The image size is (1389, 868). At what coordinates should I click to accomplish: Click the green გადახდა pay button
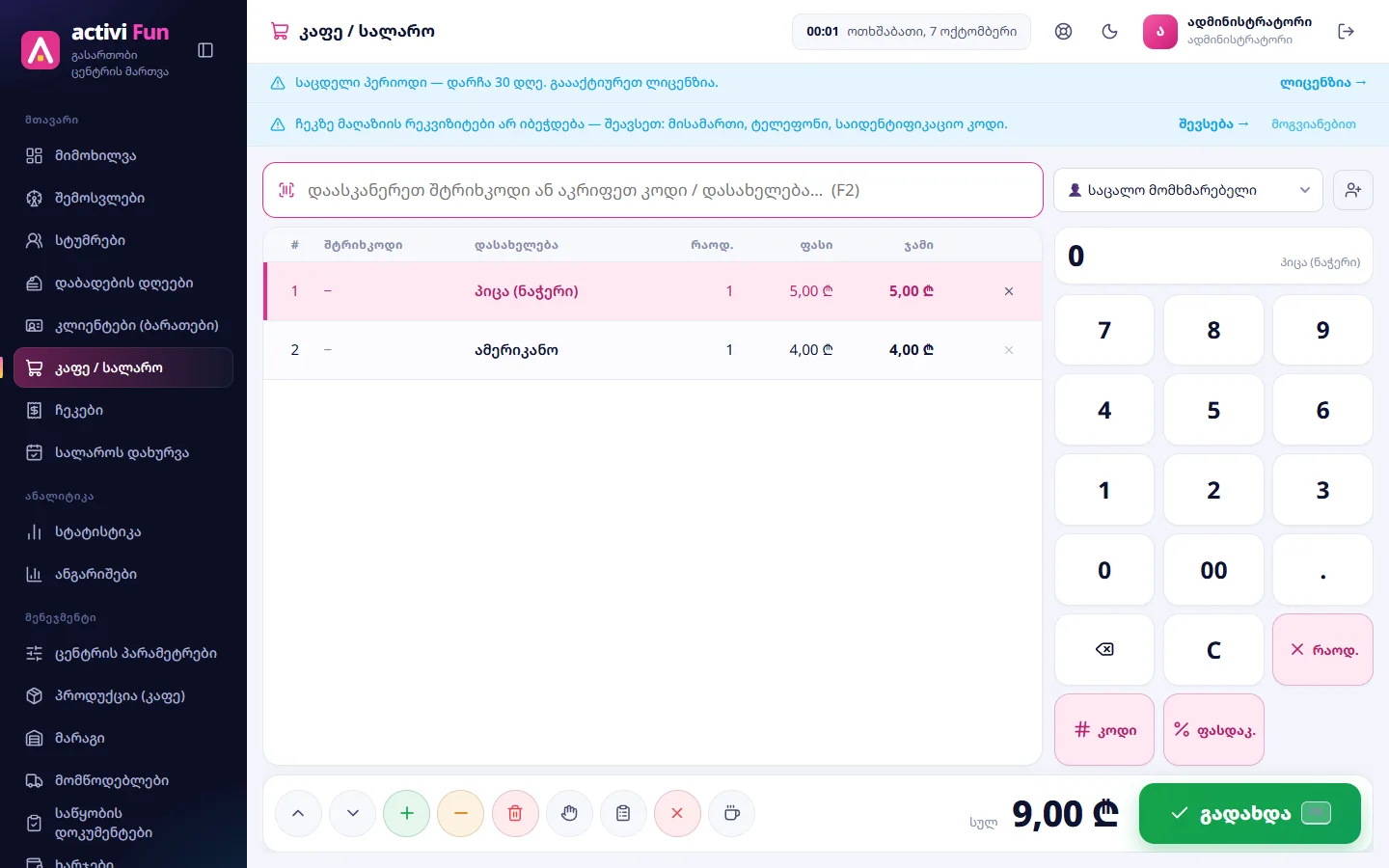[x=1250, y=813]
